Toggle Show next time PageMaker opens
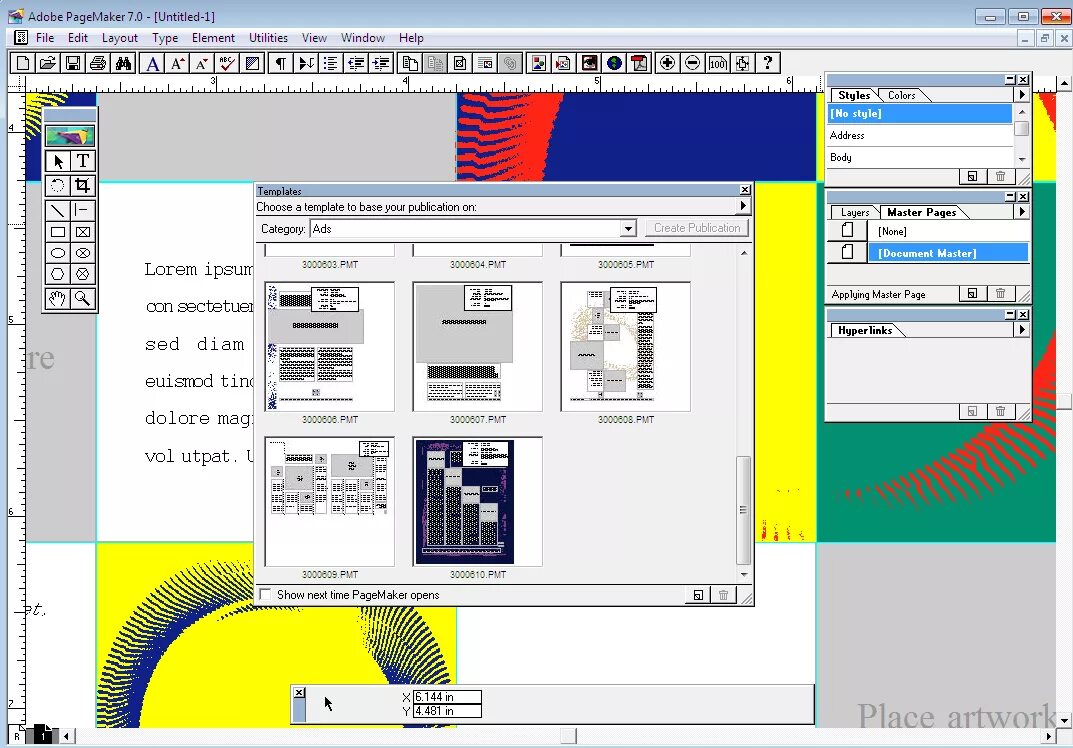Image resolution: width=1073 pixels, height=748 pixels. 266,594
